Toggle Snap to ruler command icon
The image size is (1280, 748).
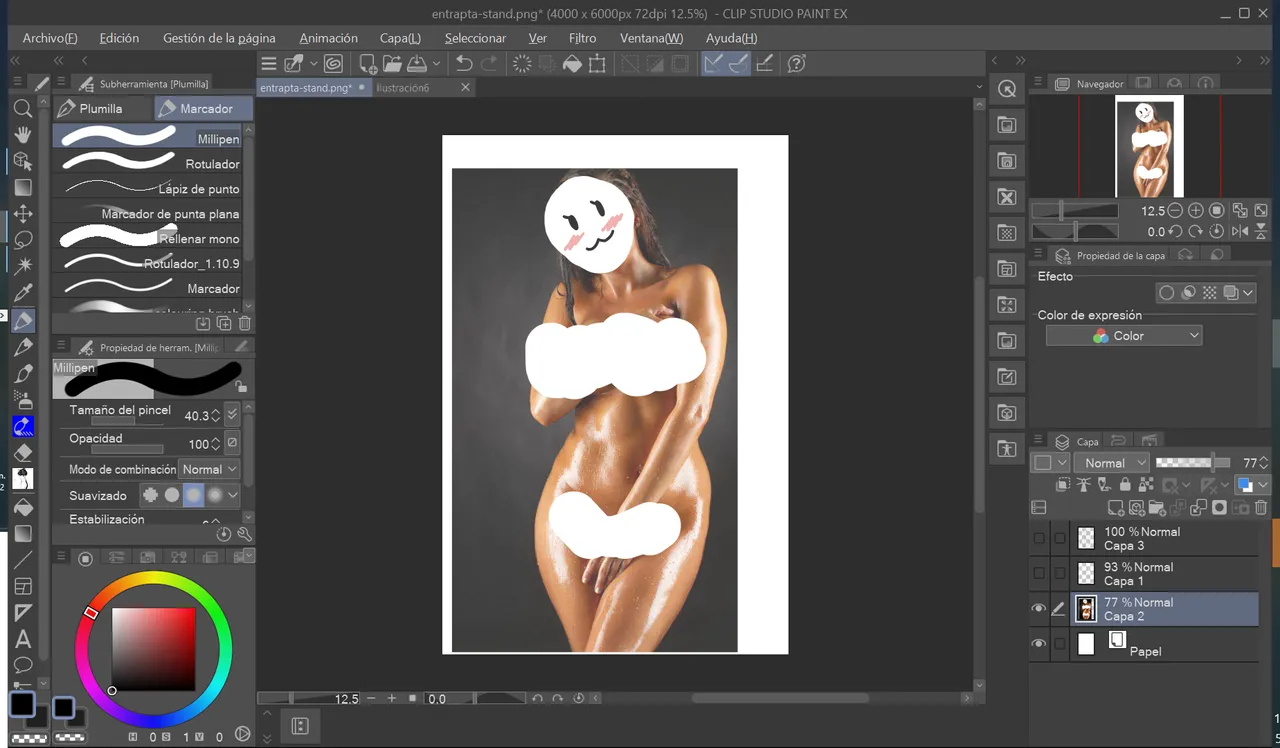pyautogui.click(x=713, y=64)
